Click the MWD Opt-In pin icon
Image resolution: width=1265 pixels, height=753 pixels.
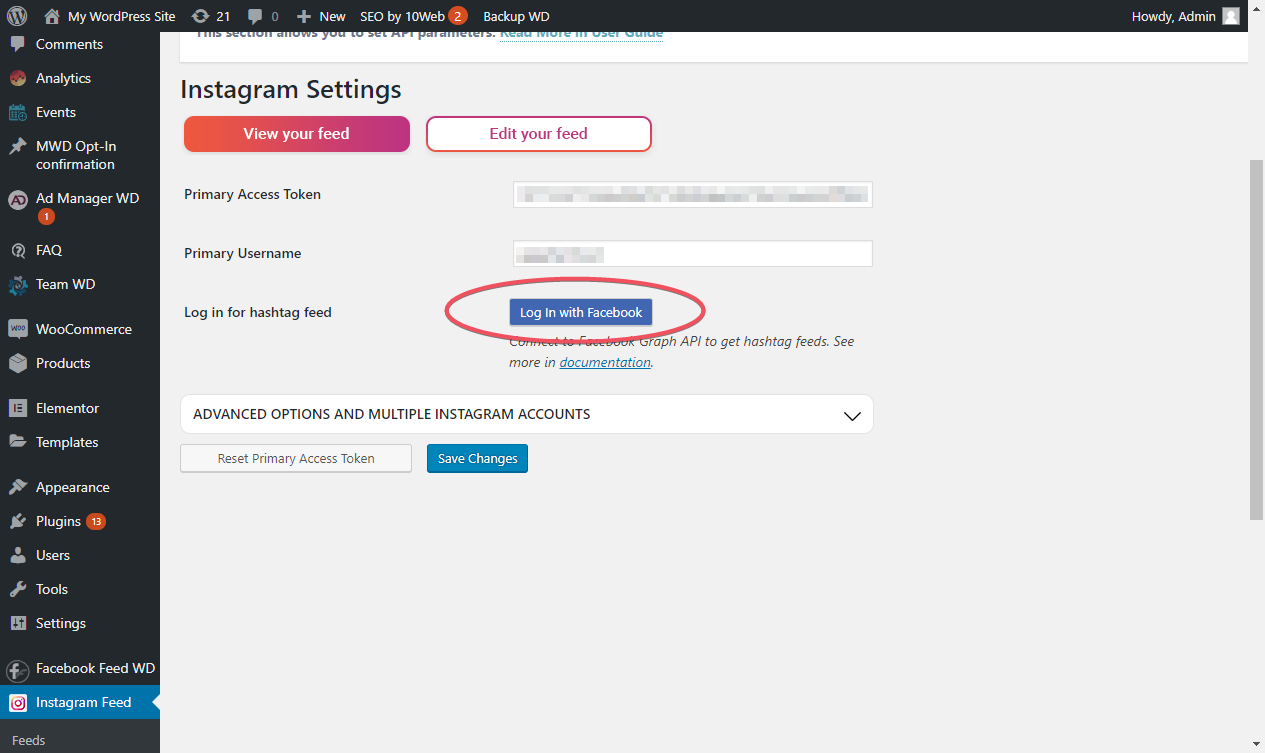pyautogui.click(x=17, y=146)
